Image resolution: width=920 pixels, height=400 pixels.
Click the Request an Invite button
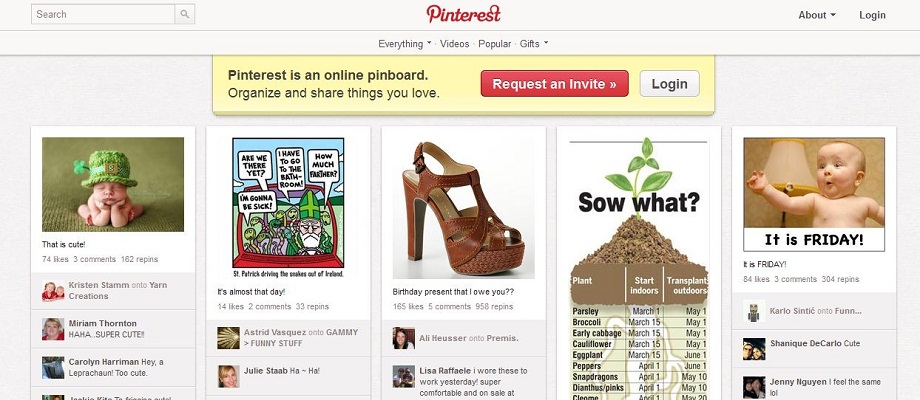click(554, 83)
